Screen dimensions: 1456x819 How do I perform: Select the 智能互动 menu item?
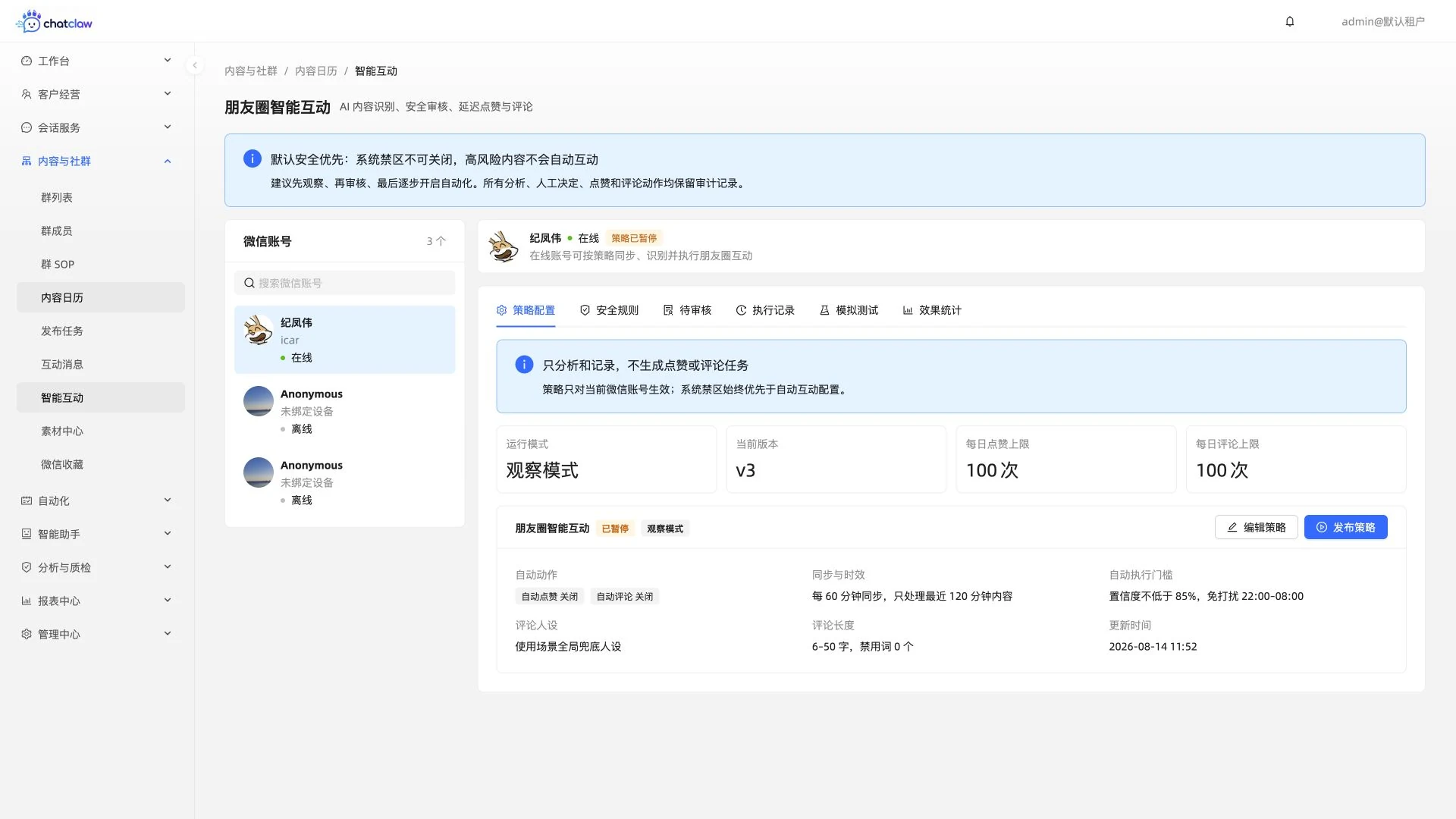[101, 397]
